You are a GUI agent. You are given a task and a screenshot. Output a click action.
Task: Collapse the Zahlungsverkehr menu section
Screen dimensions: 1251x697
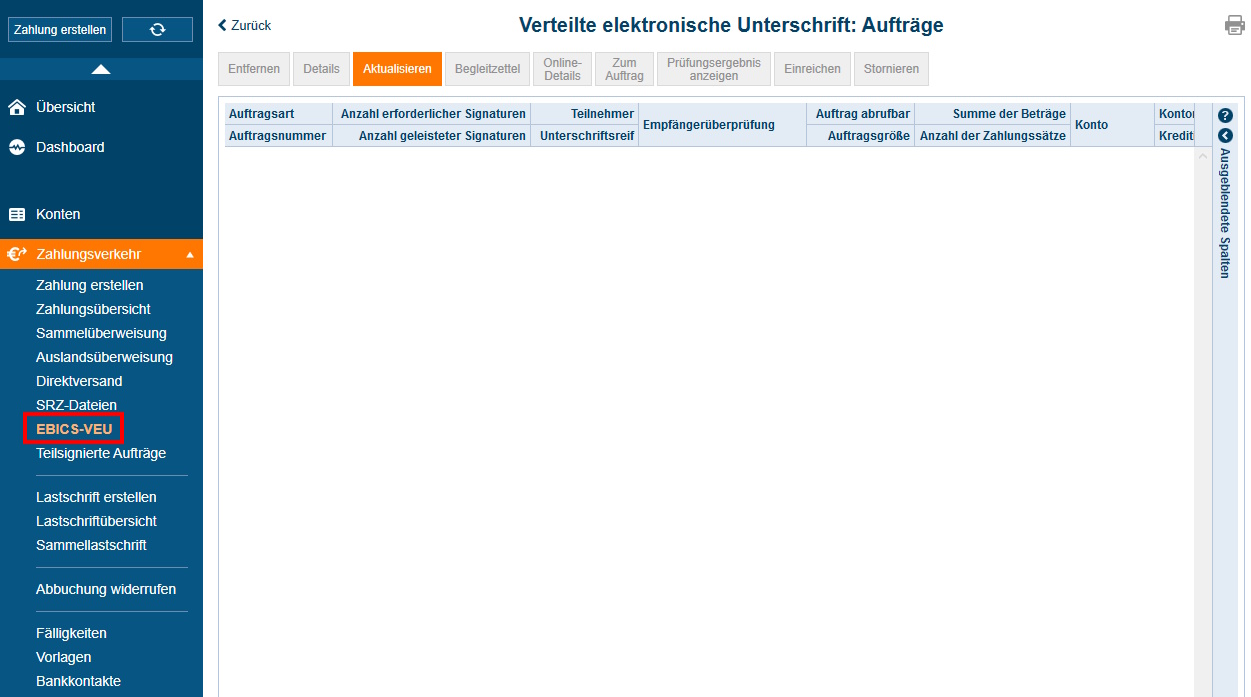(x=189, y=254)
